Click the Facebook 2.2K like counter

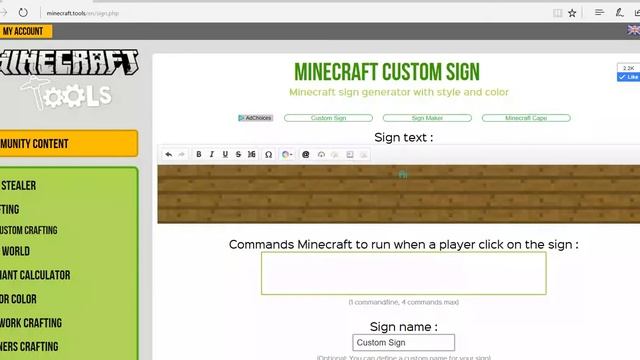[x=629, y=68]
